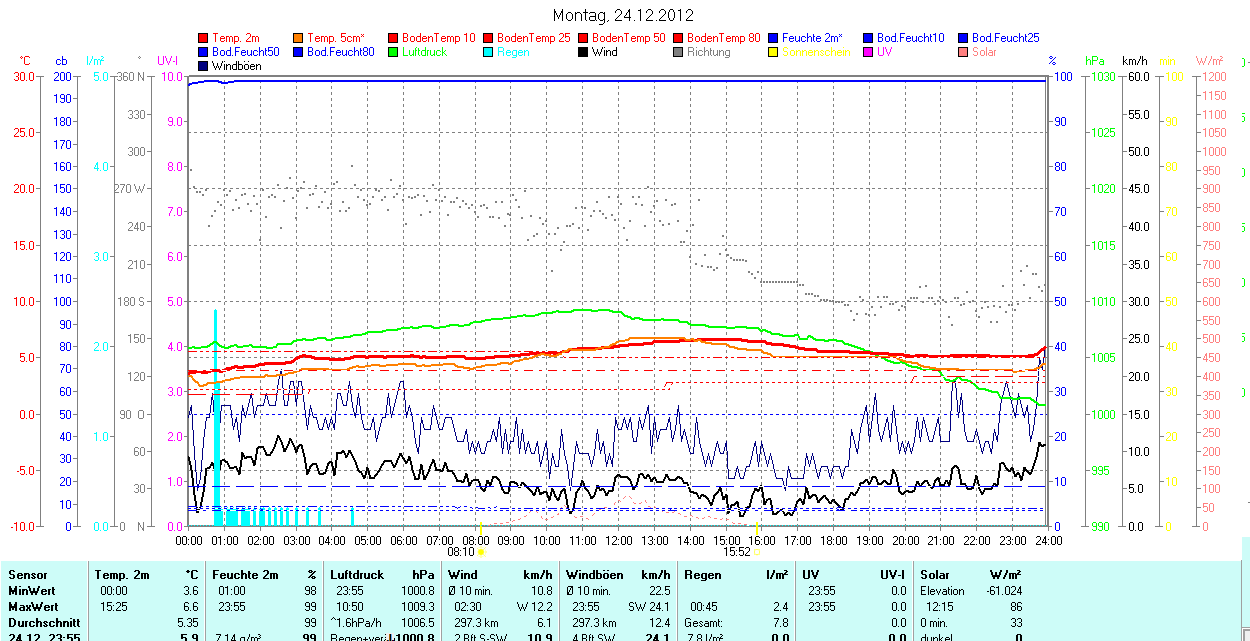Click the chart title Montag, 24.12.2012

pyautogui.click(x=622, y=16)
